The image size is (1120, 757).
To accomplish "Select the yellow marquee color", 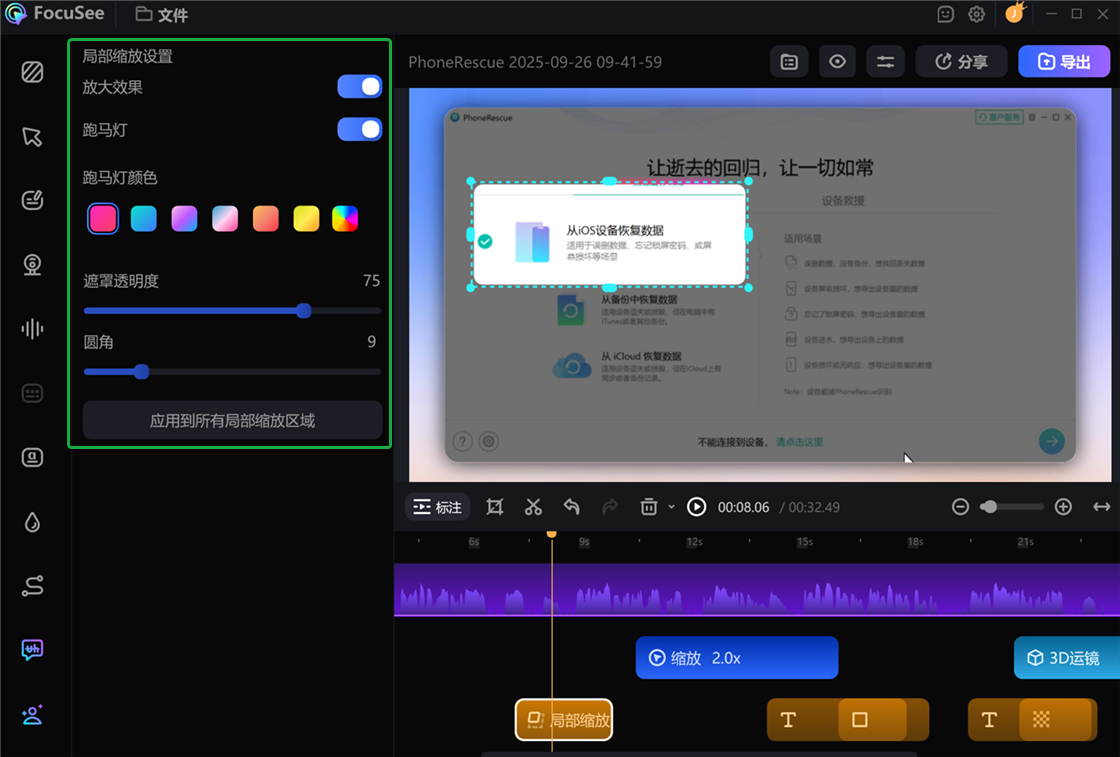I will (x=306, y=219).
